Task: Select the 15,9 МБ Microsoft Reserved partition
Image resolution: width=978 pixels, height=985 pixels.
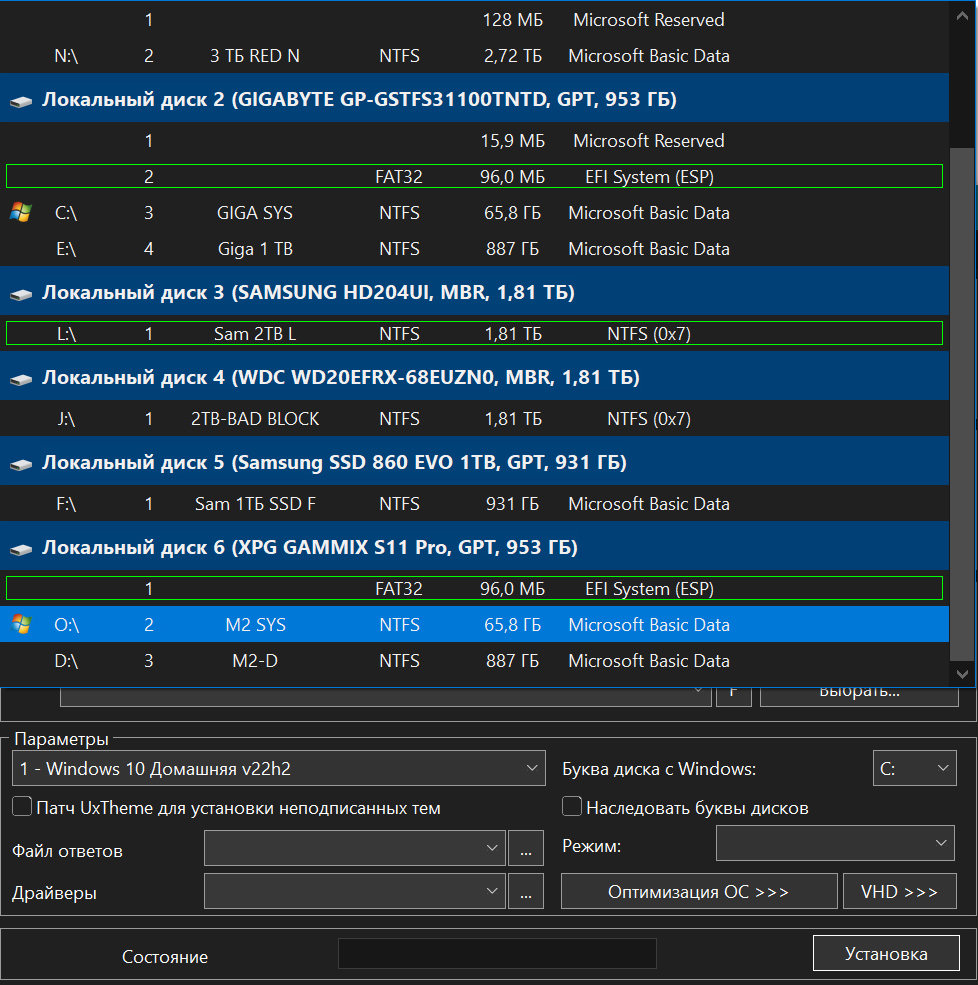Action: (474, 141)
